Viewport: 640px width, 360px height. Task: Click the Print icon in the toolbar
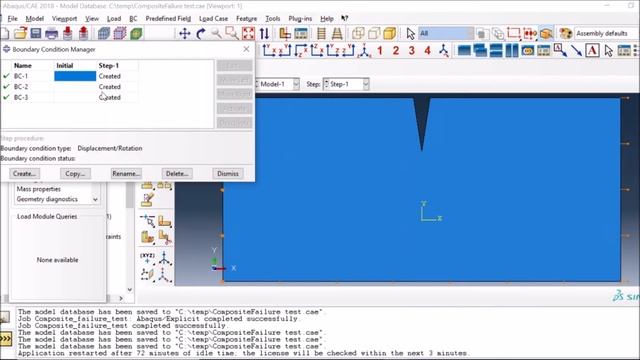pos(51,33)
